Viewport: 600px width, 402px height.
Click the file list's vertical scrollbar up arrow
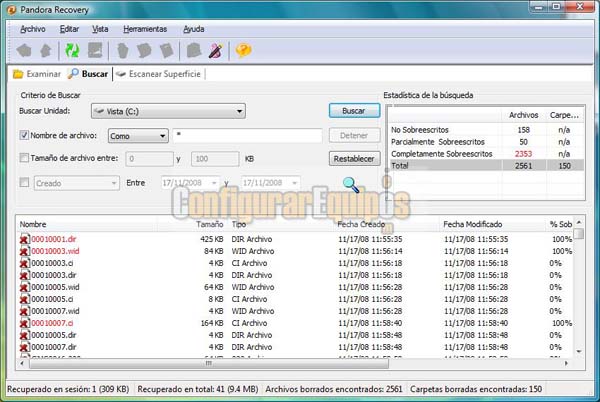coord(579,222)
